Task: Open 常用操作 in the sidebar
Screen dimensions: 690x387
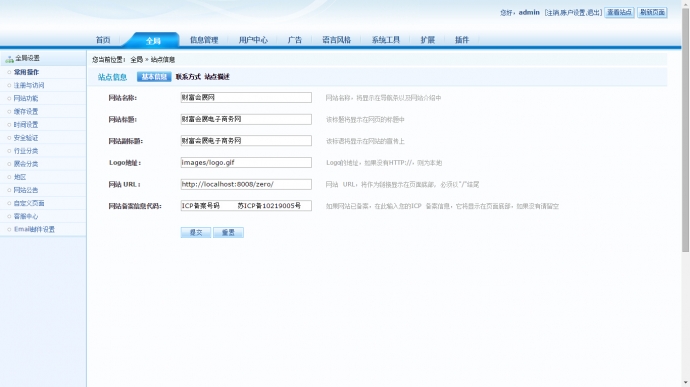Action: [26, 72]
